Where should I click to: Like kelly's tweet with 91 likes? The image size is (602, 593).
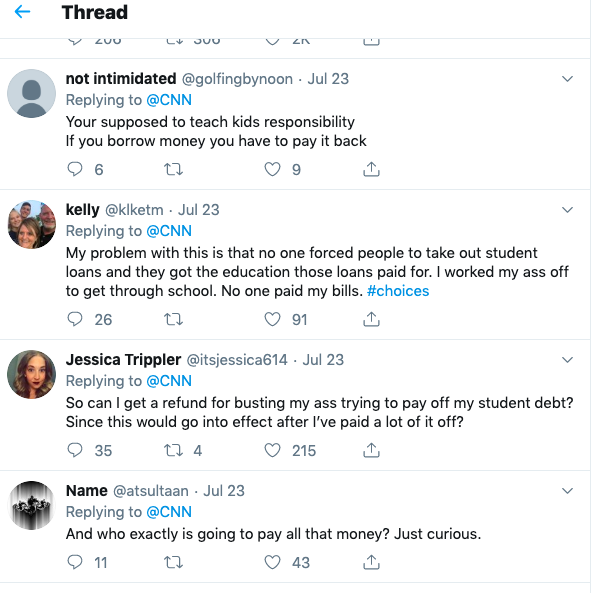(x=272, y=320)
